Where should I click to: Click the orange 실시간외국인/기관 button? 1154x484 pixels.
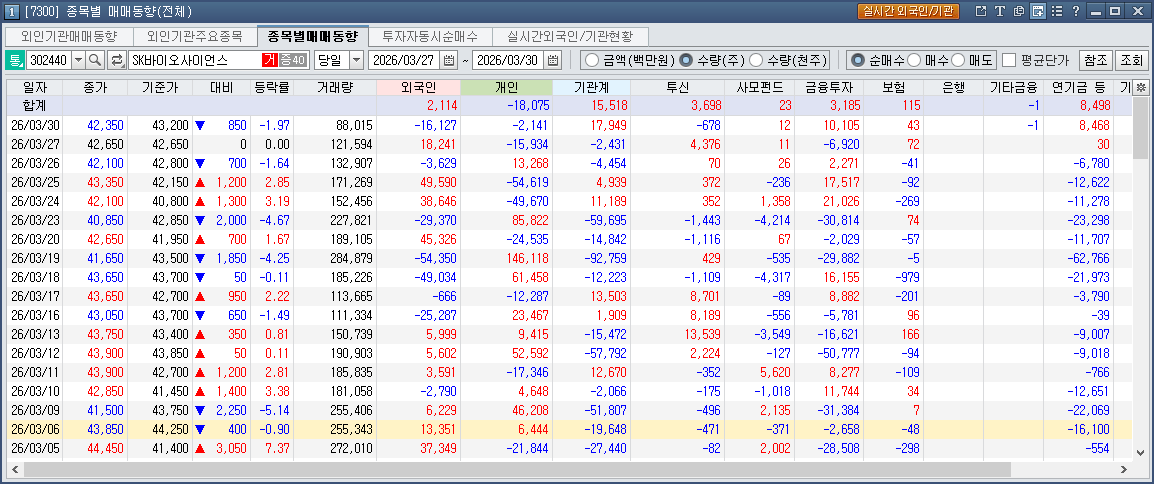coord(908,11)
